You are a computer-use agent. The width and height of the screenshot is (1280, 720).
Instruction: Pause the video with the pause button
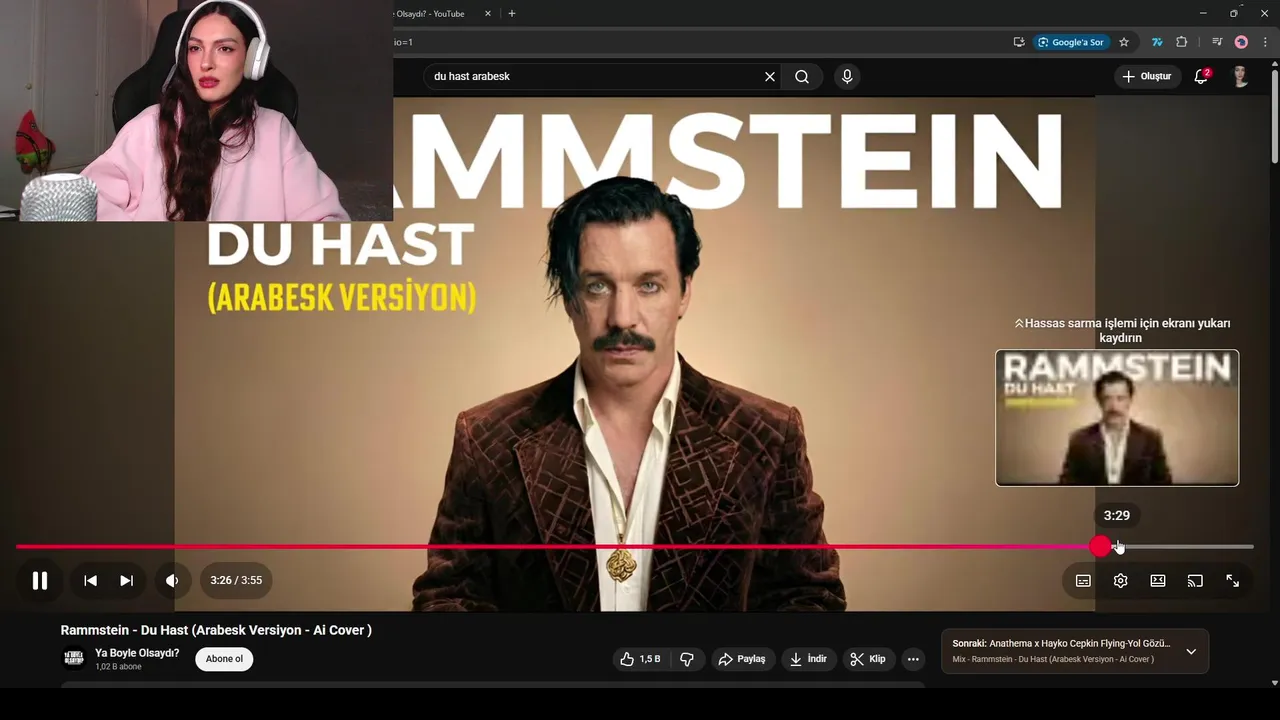coord(40,580)
